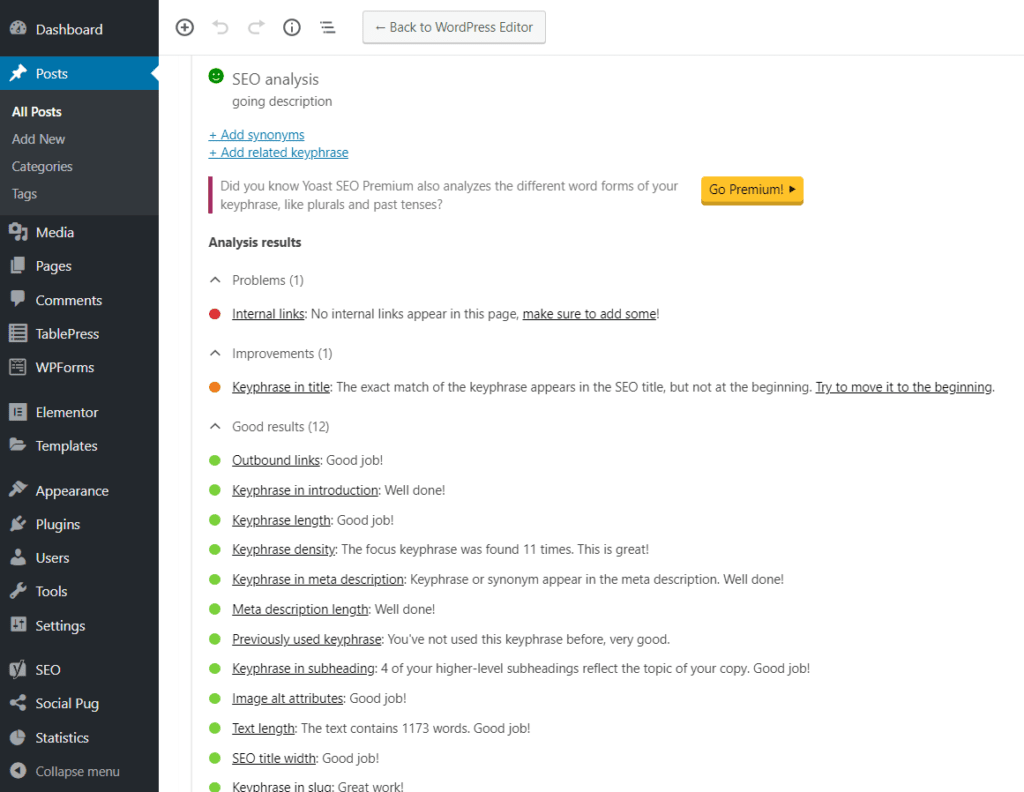Undo the last change with the undo arrow

point(220,27)
